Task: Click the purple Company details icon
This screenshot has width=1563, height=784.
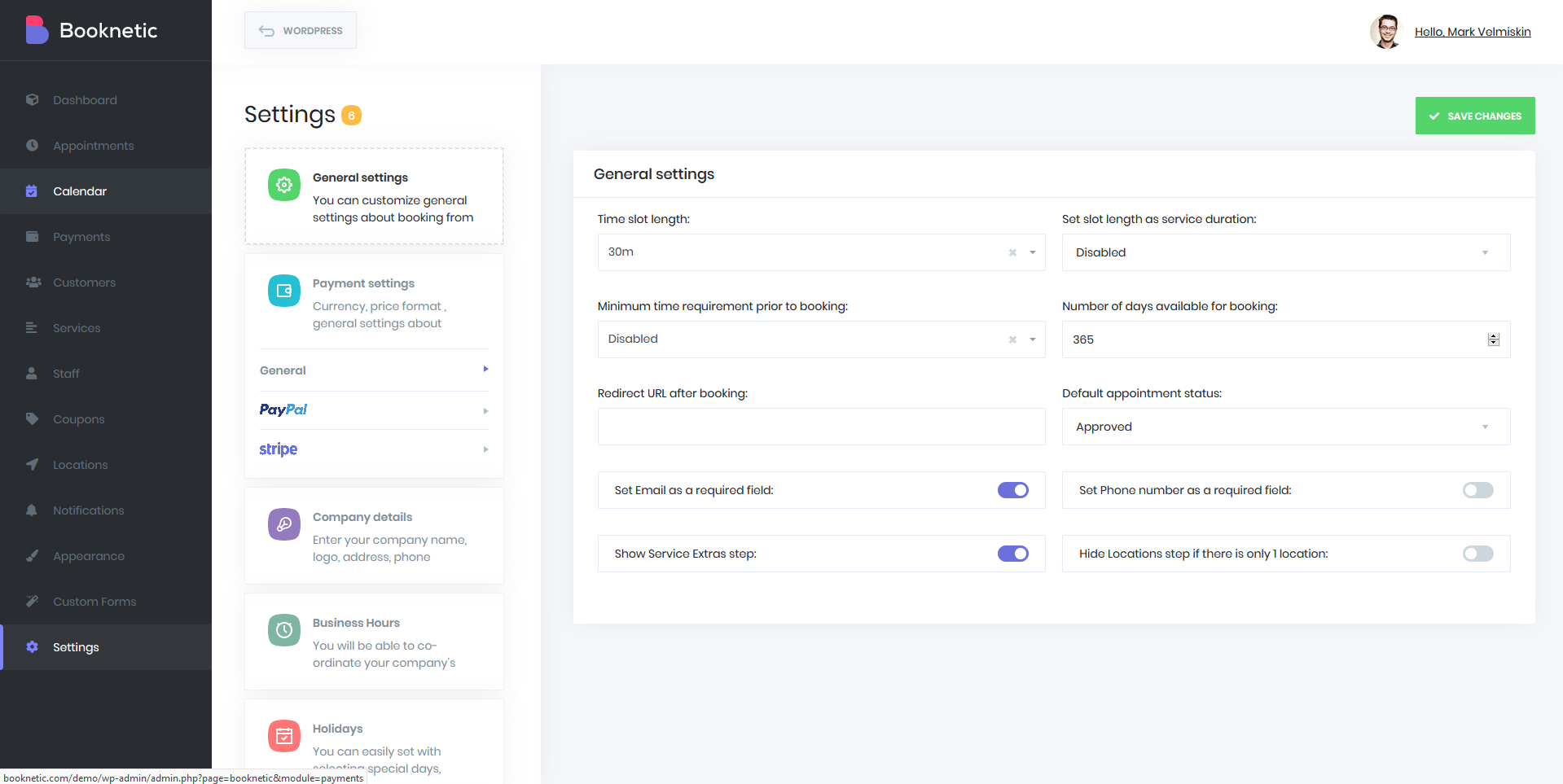Action: tap(284, 524)
